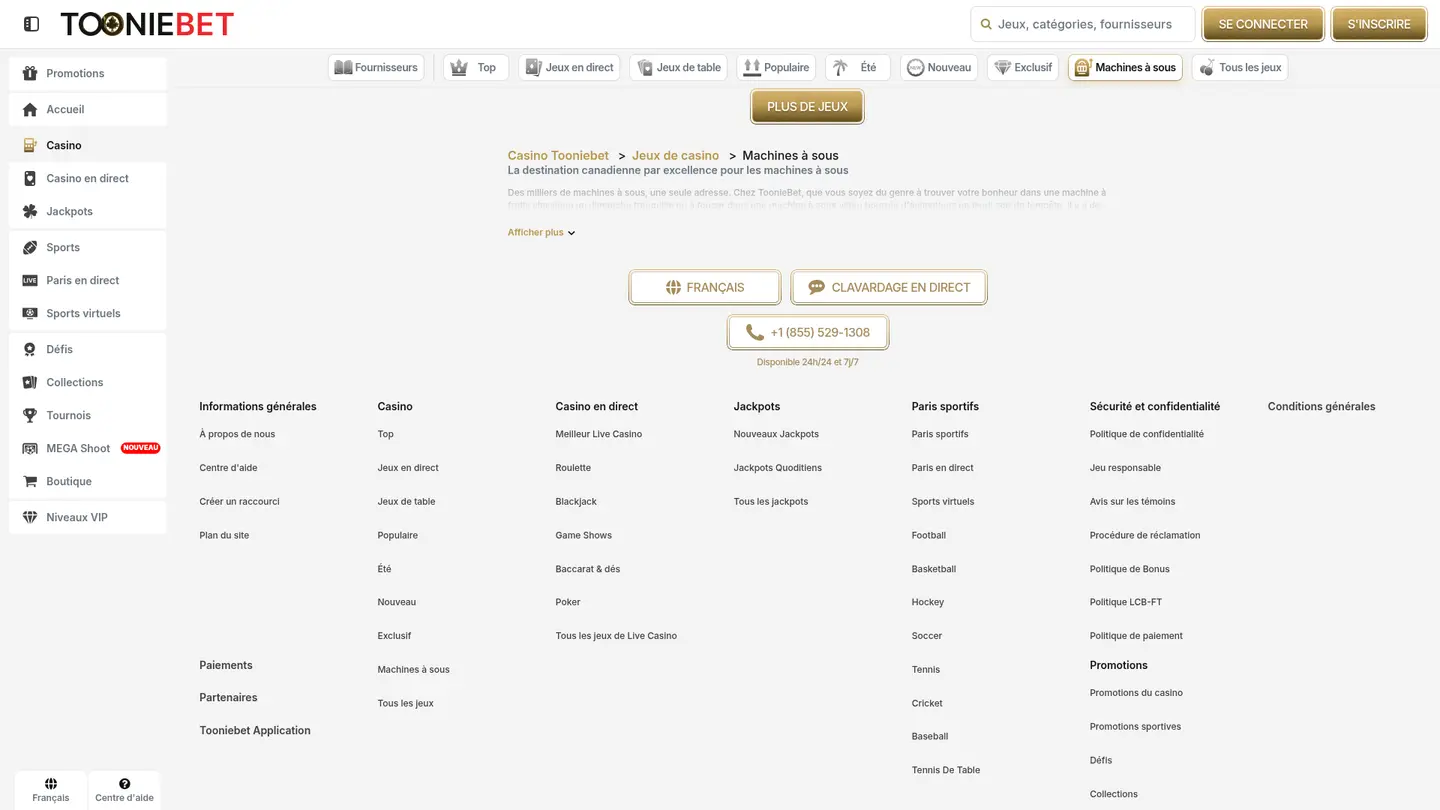
Task: Open footer link Partenaires
Action: pos(228,697)
